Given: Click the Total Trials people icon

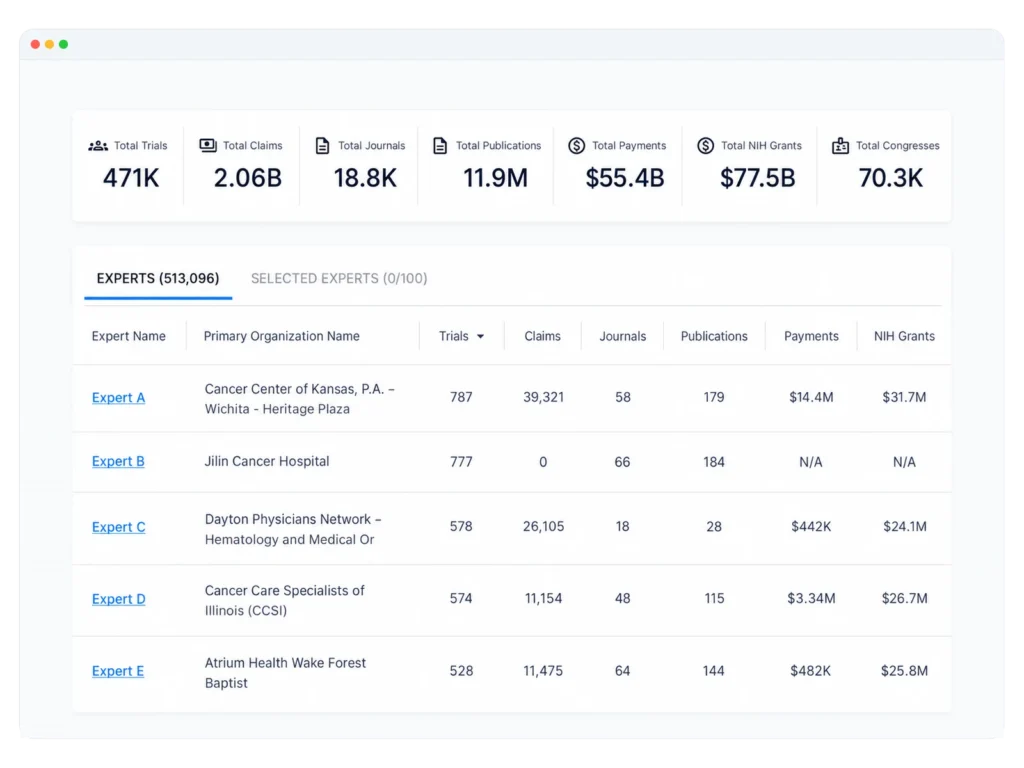Looking at the screenshot, I should tap(98, 146).
